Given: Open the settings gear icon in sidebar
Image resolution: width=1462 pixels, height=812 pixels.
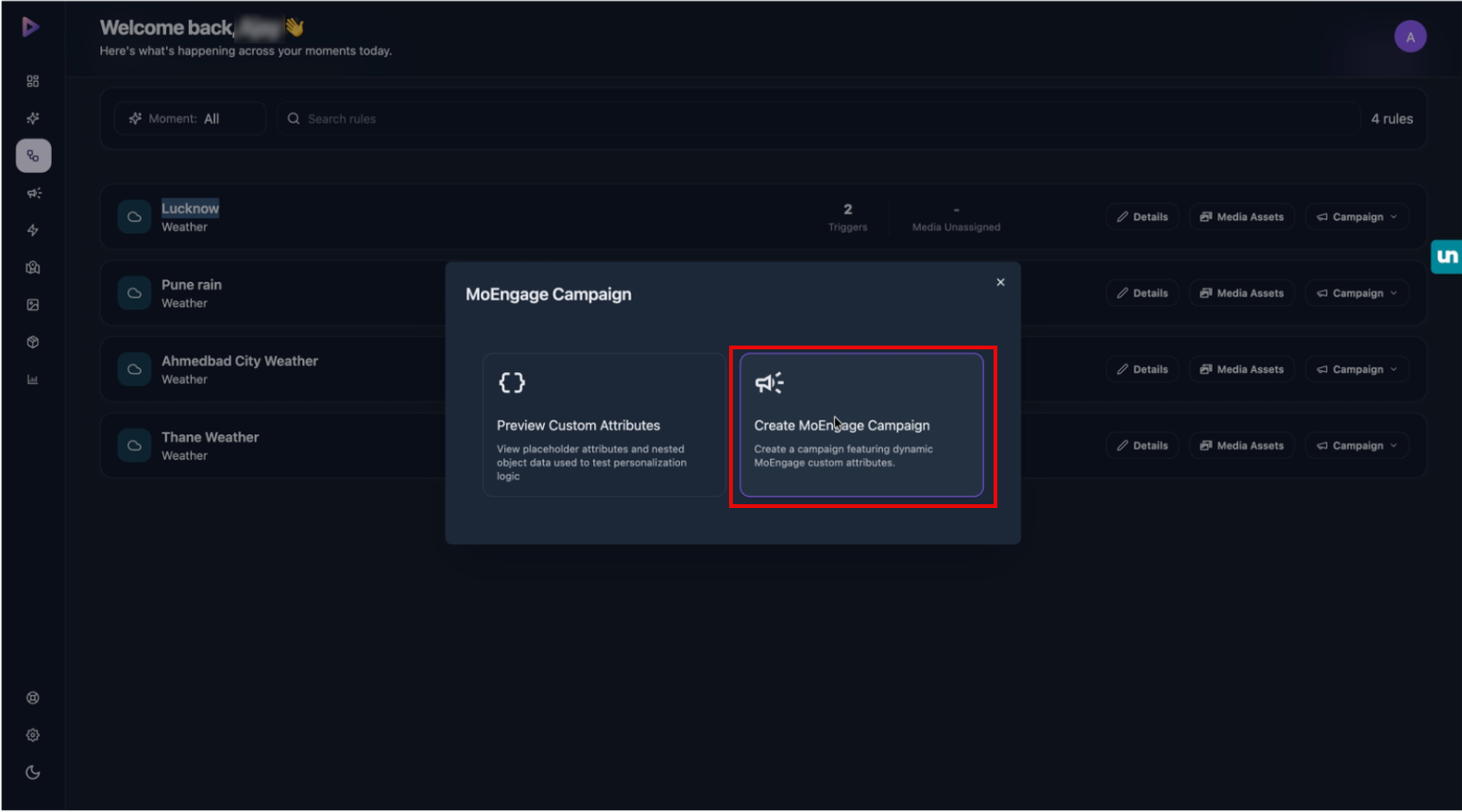Looking at the screenshot, I should click(x=33, y=735).
